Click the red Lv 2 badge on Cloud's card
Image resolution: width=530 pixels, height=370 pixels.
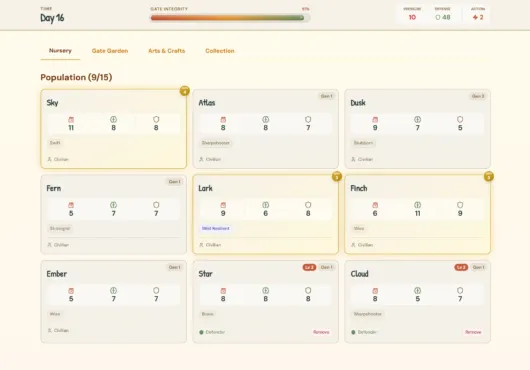tap(461, 267)
